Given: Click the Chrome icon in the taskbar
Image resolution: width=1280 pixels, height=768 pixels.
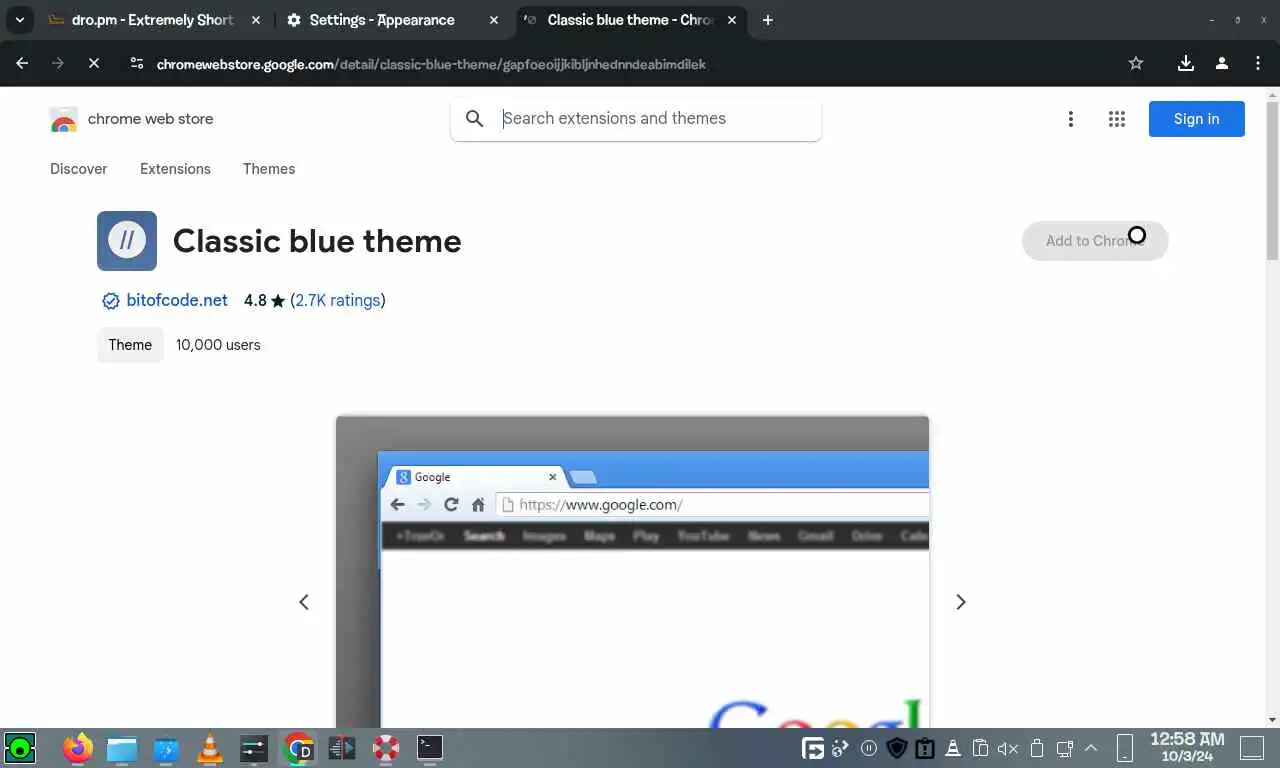Looking at the screenshot, I should coord(298,748).
